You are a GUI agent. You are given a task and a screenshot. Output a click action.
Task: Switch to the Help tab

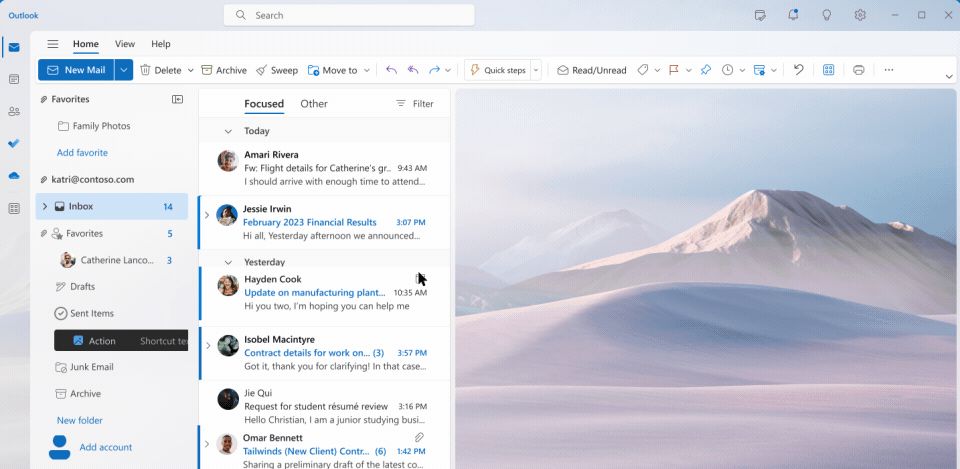(x=160, y=44)
